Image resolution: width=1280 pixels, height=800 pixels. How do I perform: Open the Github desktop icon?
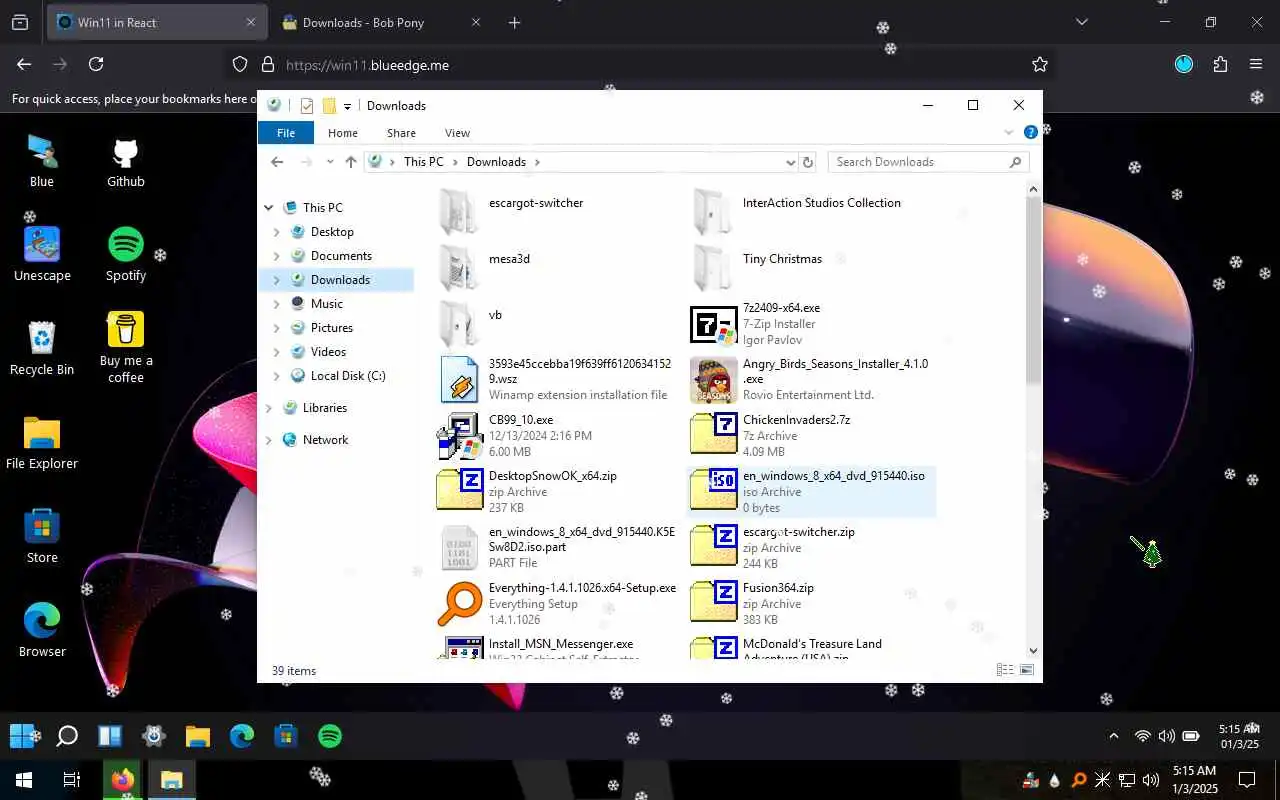pyautogui.click(x=126, y=162)
